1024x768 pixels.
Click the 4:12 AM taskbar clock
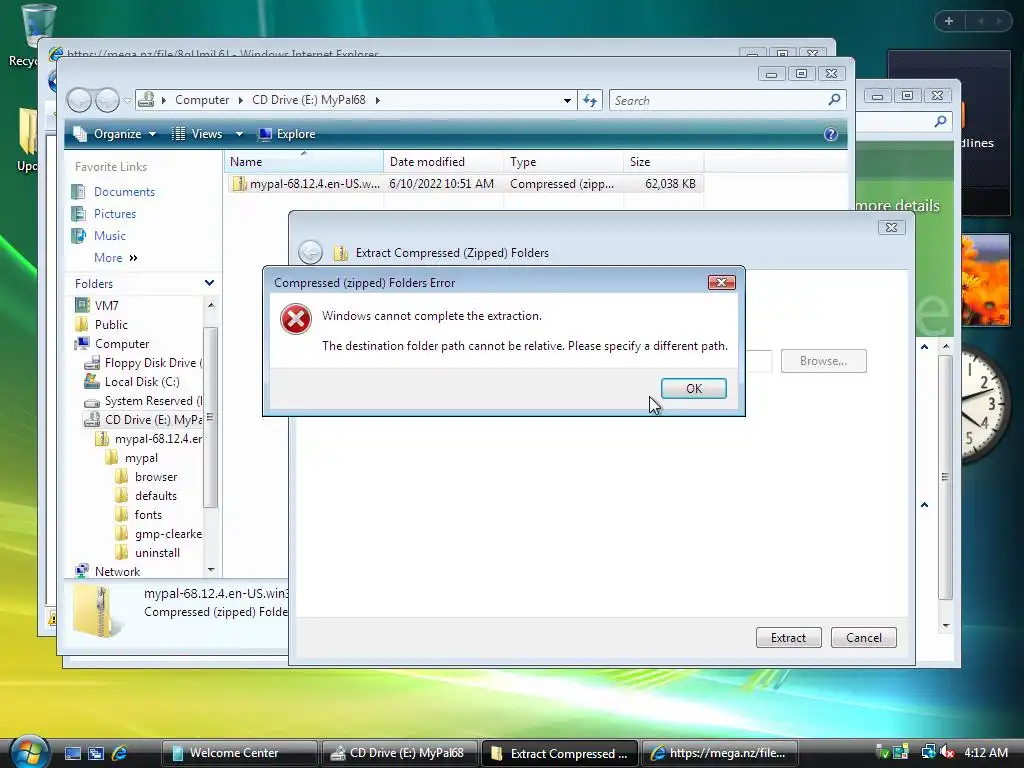pyautogui.click(x=986, y=752)
